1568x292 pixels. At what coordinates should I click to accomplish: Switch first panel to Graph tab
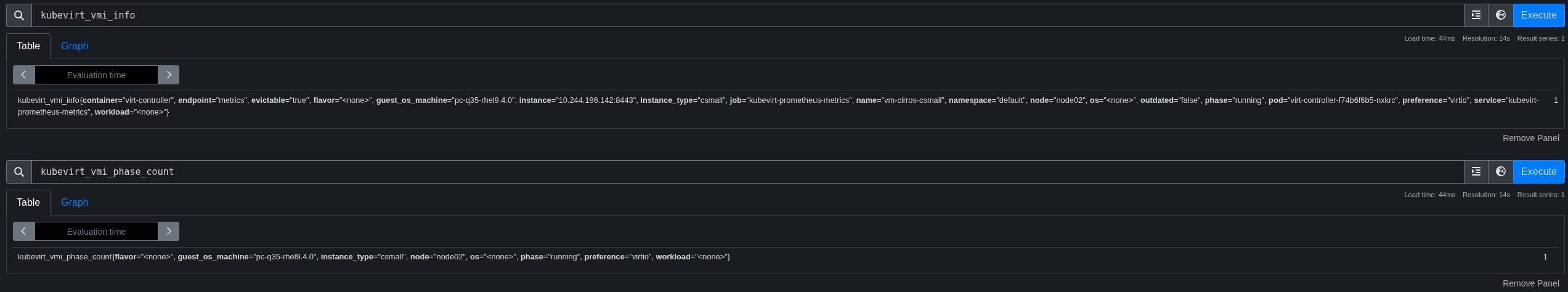tap(75, 46)
